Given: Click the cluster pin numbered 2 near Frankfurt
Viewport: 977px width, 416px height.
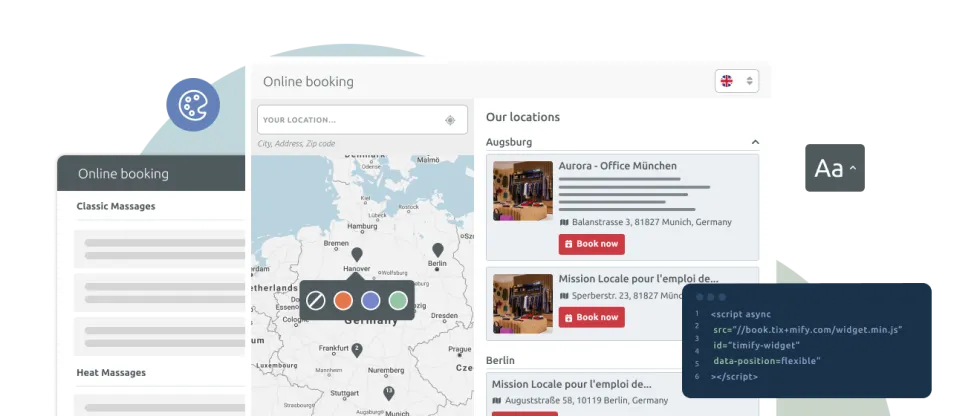Looking at the screenshot, I should pyautogui.click(x=357, y=349).
